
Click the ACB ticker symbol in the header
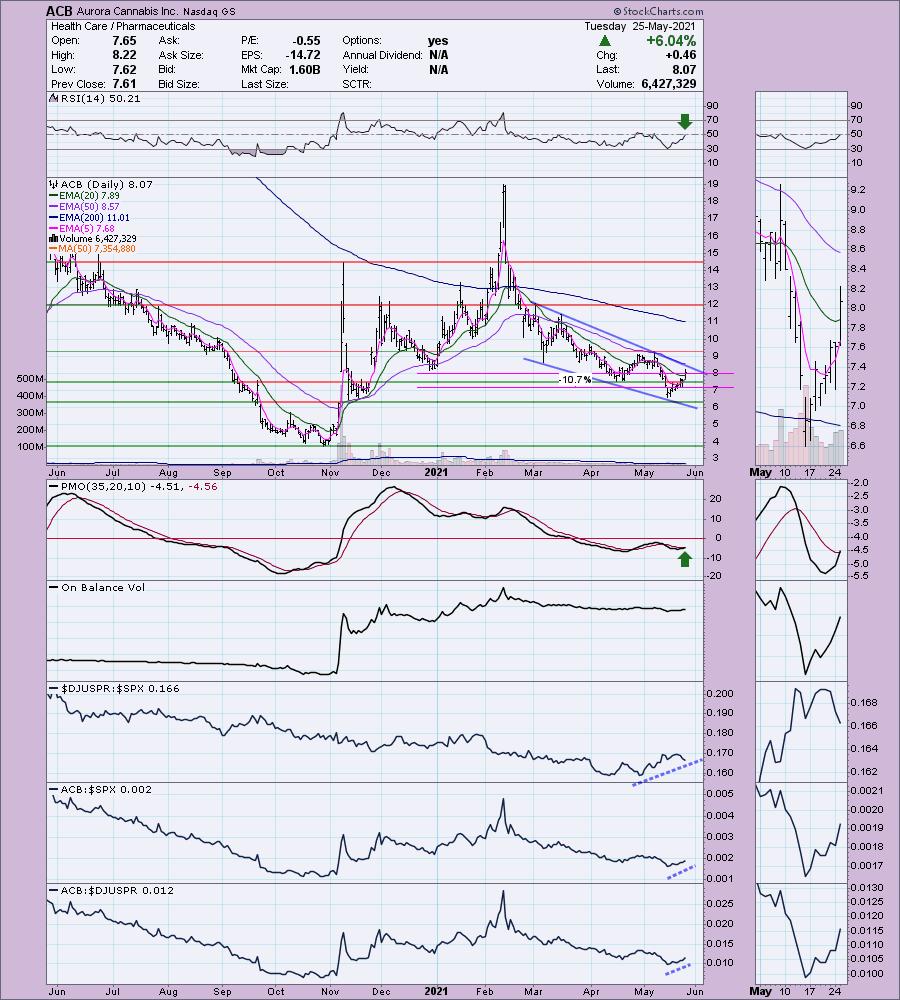coord(59,11)
